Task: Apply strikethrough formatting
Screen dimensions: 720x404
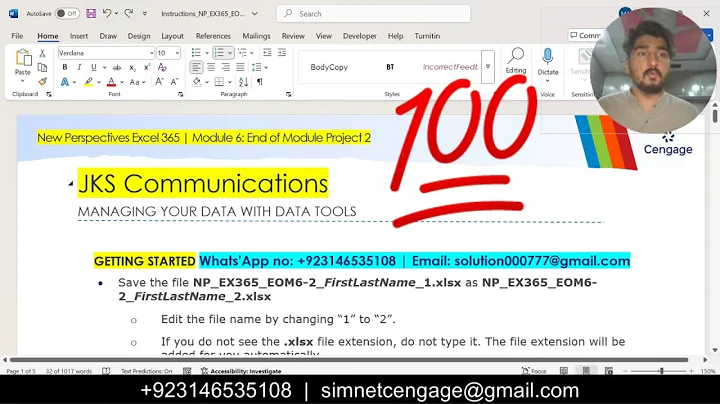Action: [x=117, y=67]
